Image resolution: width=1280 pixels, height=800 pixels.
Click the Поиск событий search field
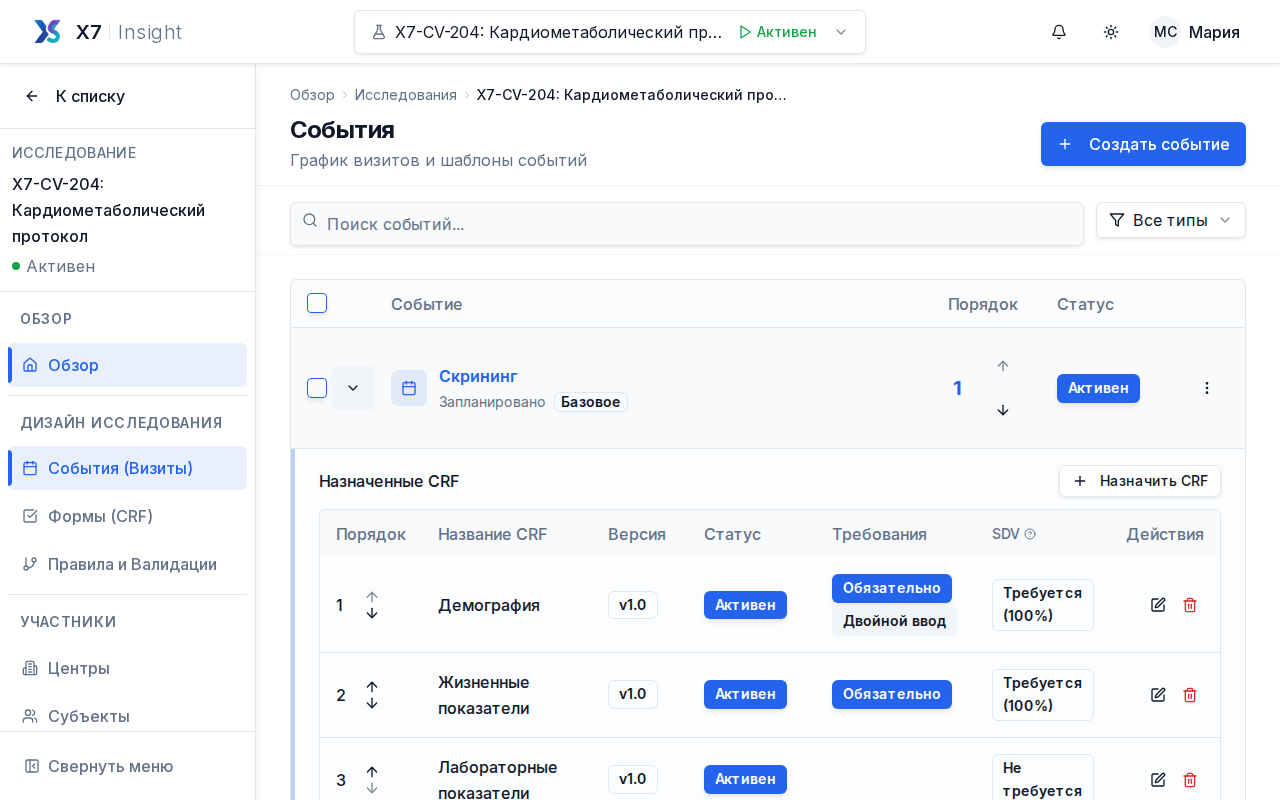click(x=687, y=224)
